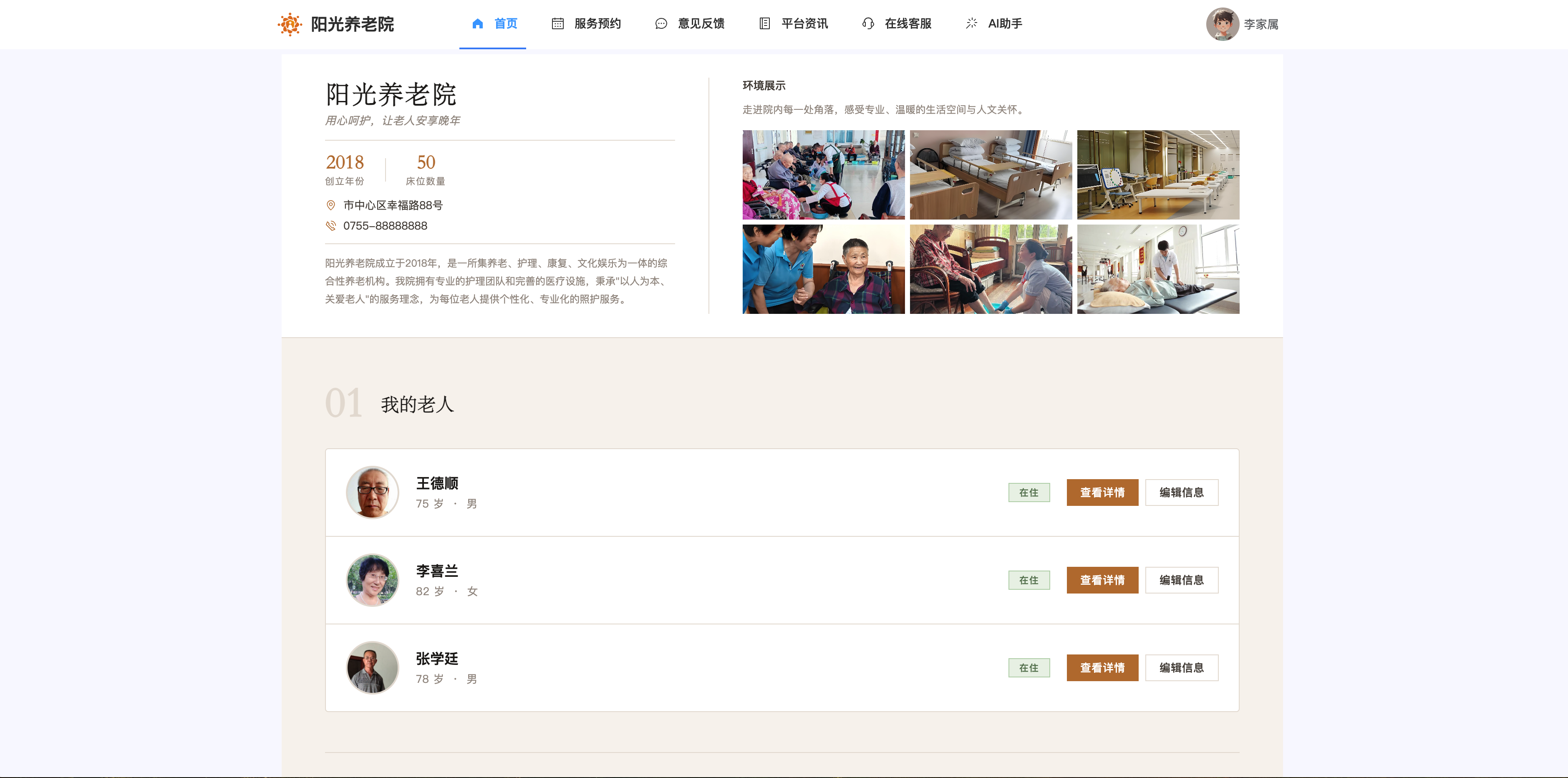
Task: Click the sun logo icon
Action: pyautogui.click(x=290, y=24)
